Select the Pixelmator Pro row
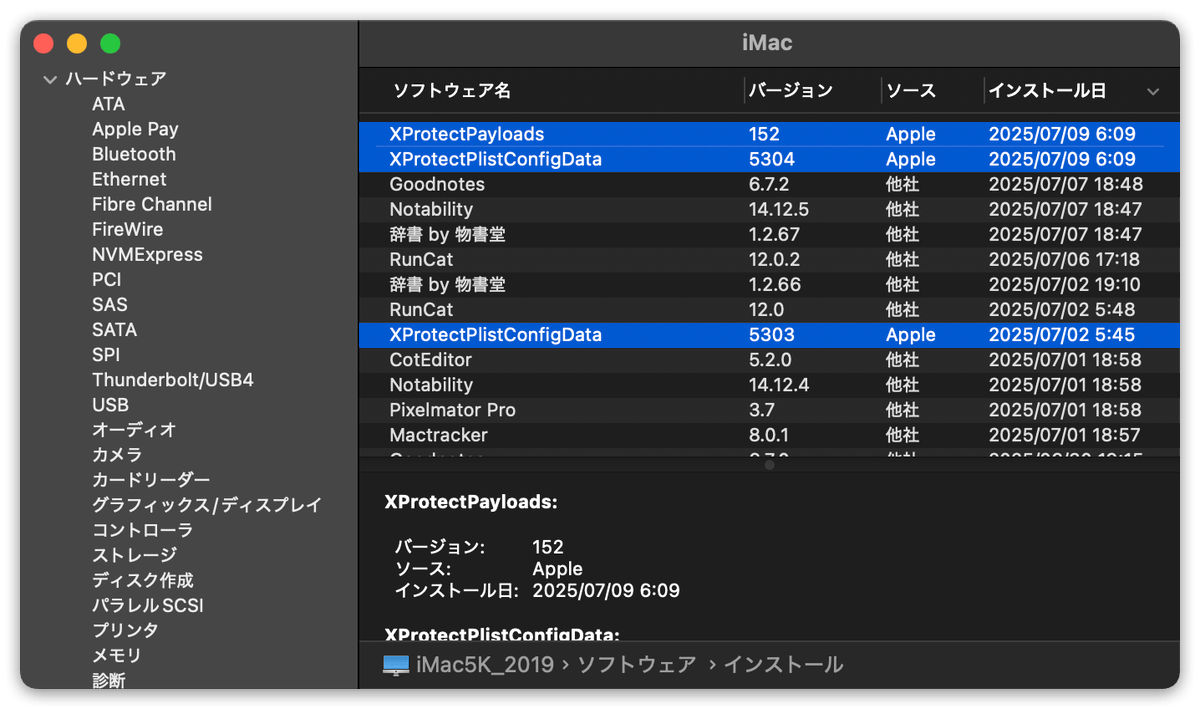 pos(769,410)
